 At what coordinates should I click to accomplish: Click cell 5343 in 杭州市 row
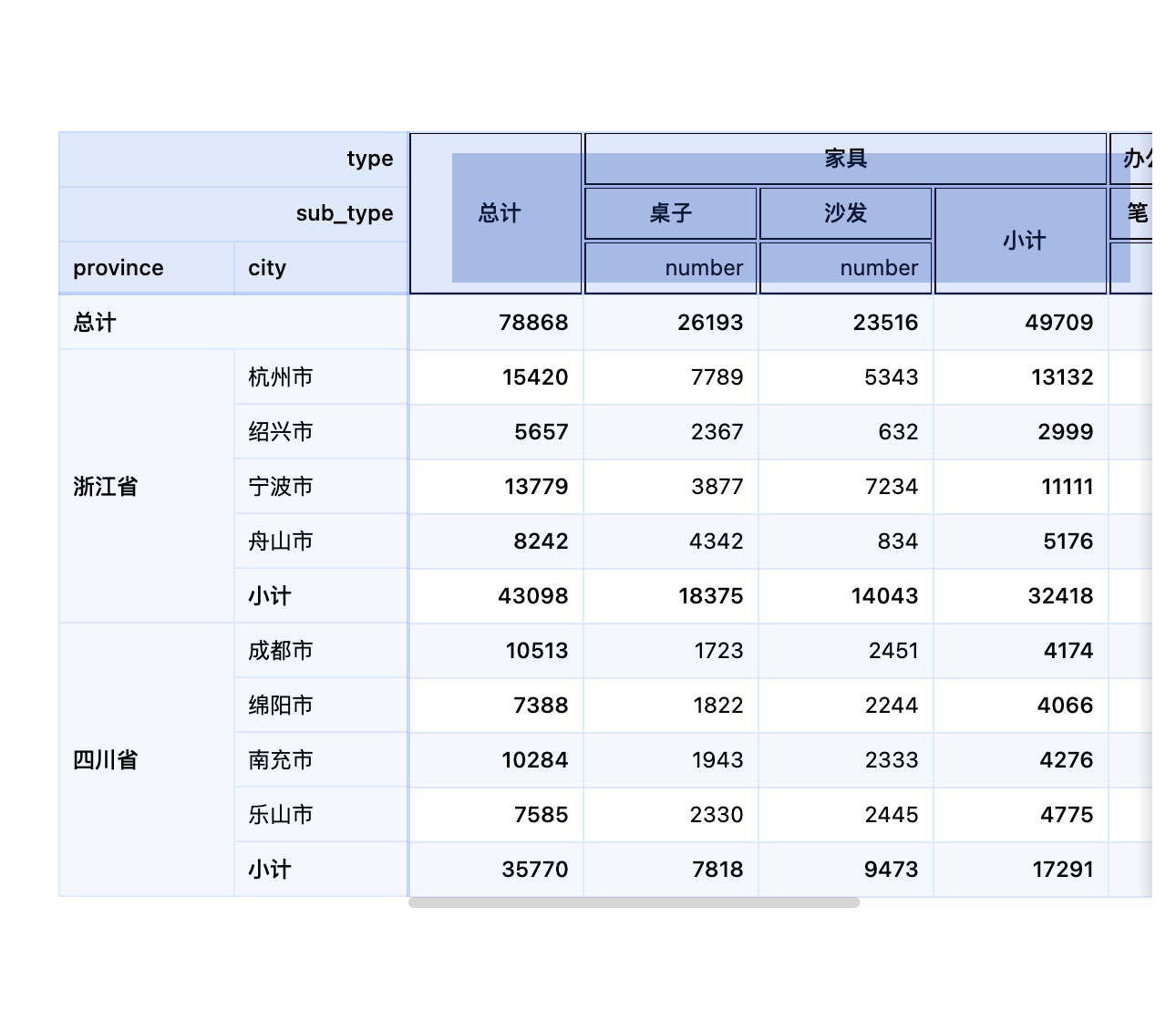846,377
